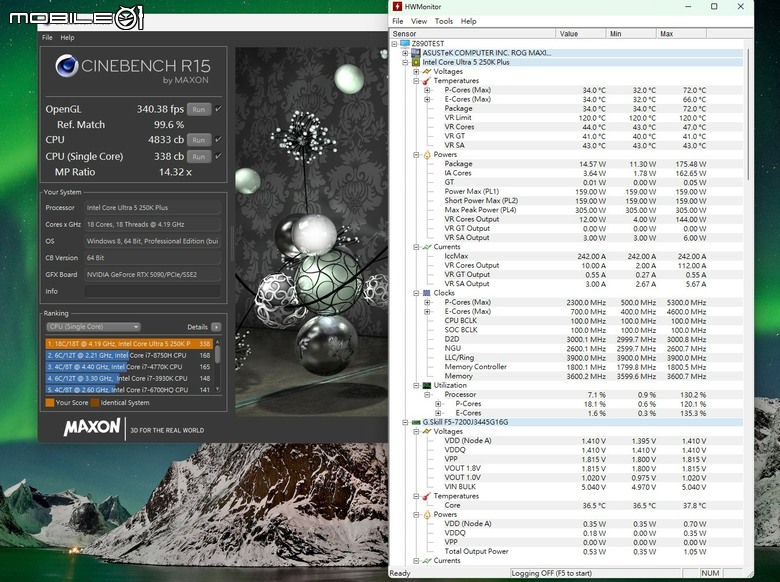Viewport: 780px width, 582px height.
Task: Click the ASUSTeK motherboard icon
Action: pos(415,53)
